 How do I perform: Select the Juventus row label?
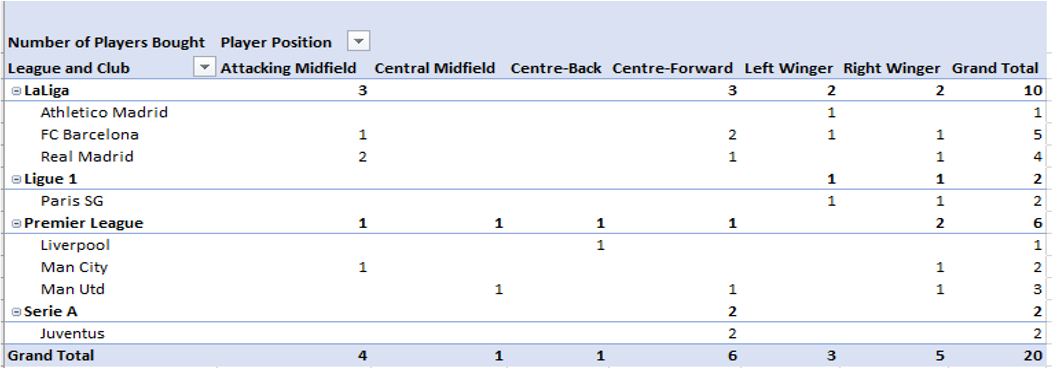(72, 333)
